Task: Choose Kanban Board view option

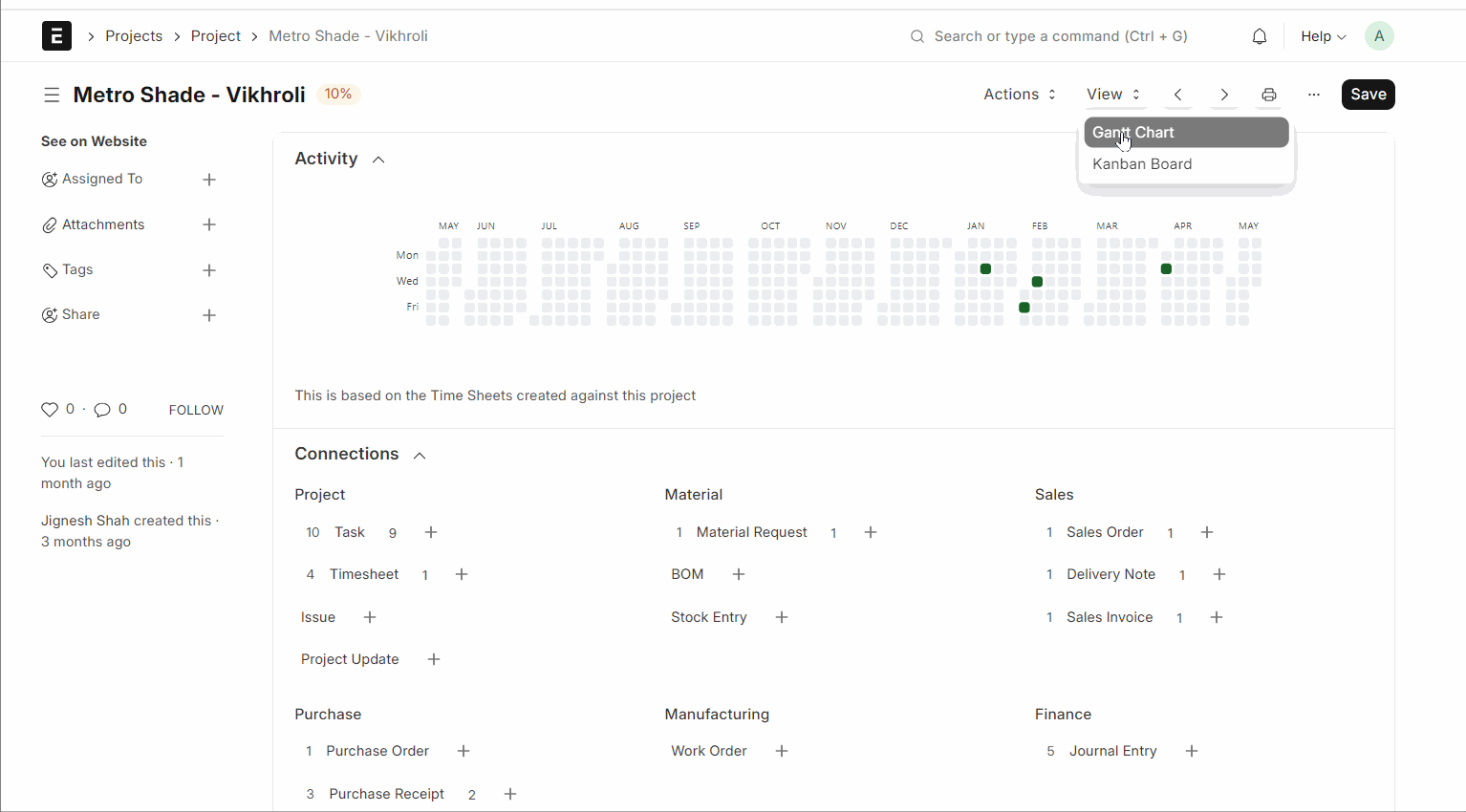Action: tap(1142, 164)
